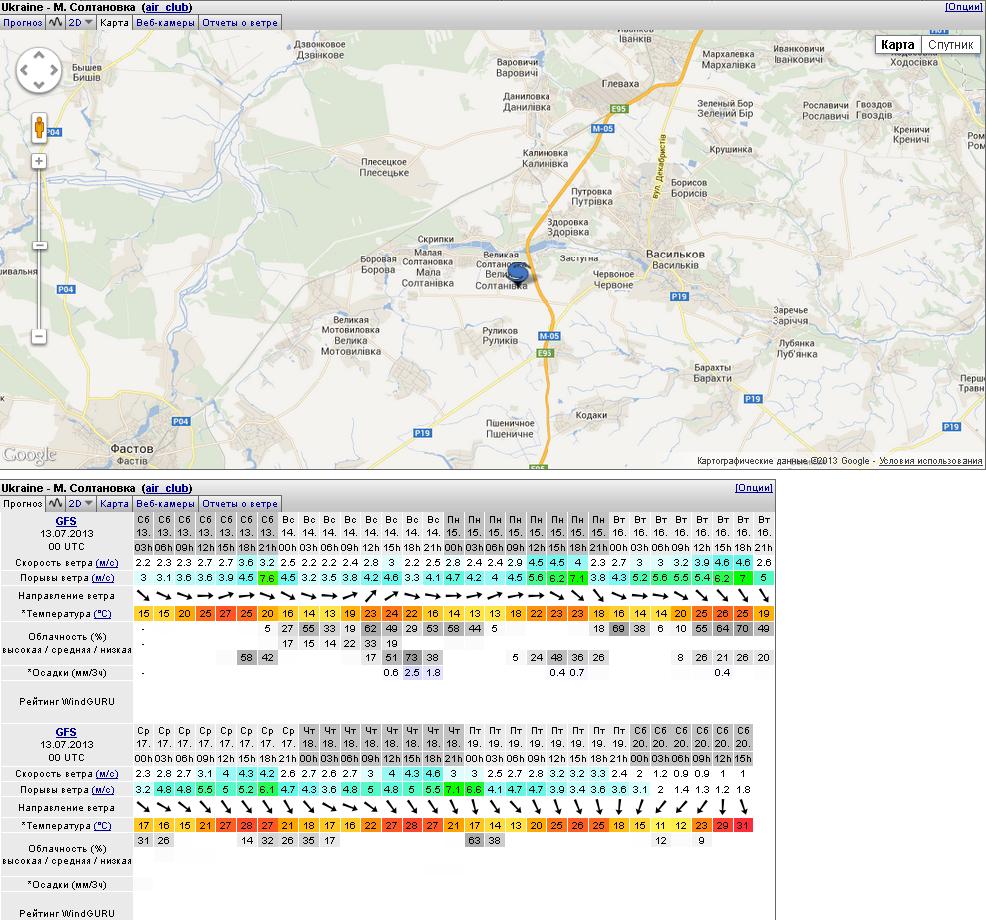Select the Карта map type button
This screenshot has width=986, height=920.
tap(897, 45)
